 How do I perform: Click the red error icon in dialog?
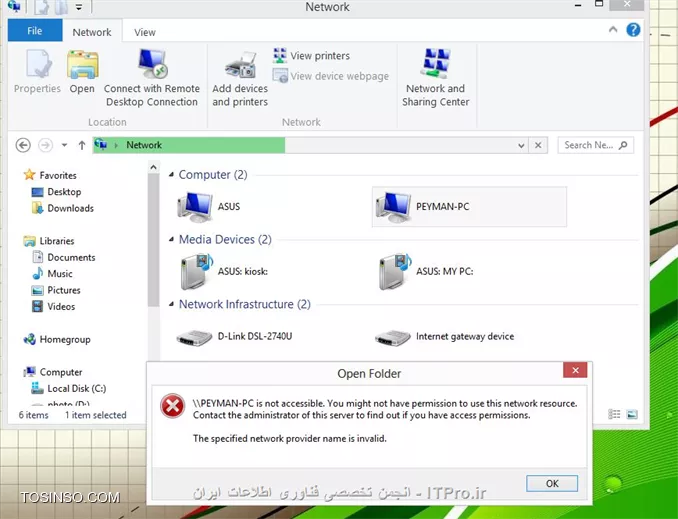pos(172,405)
